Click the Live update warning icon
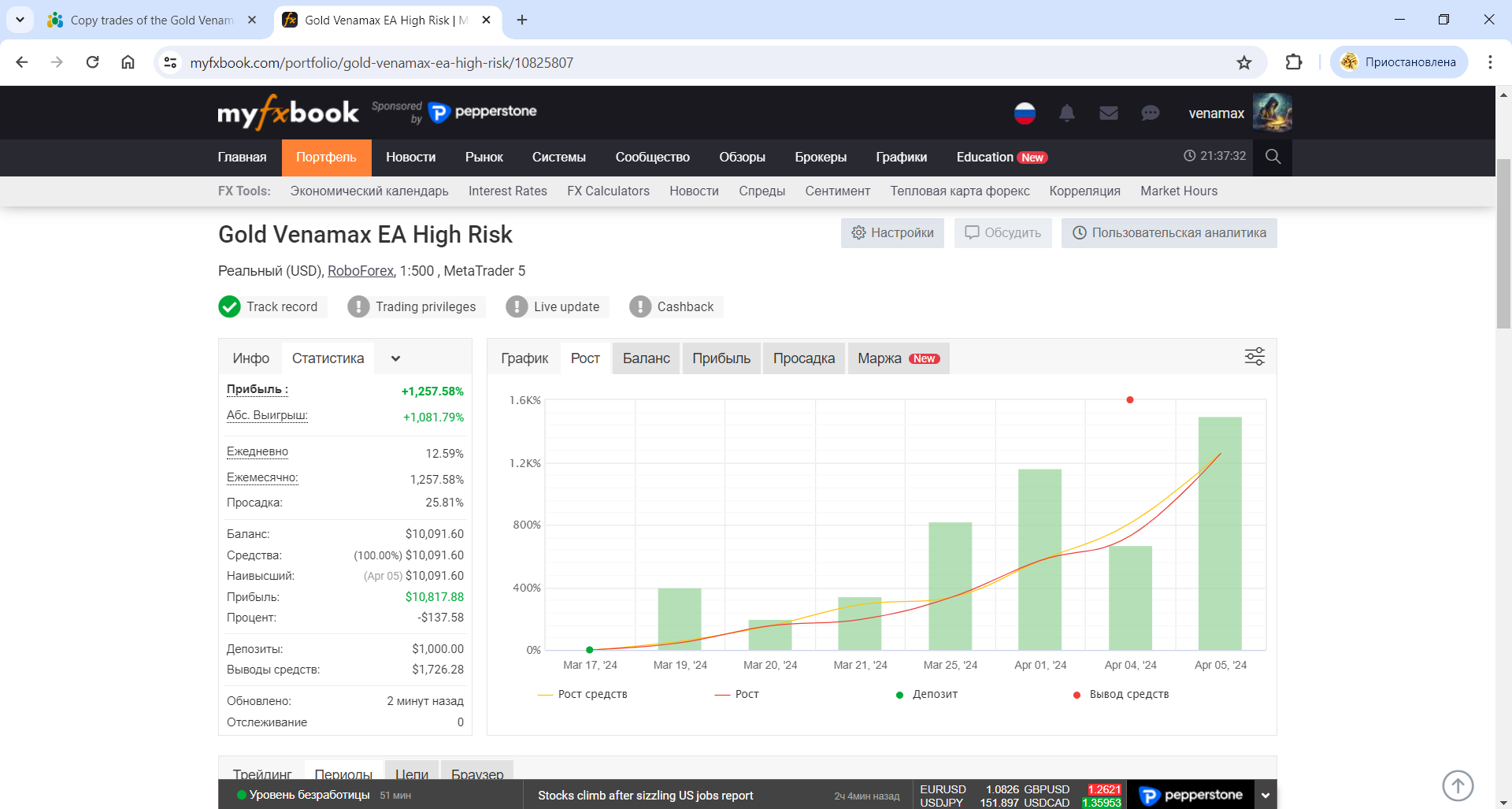The width and height of the screenshot is (1512, 809). (517, 306)
